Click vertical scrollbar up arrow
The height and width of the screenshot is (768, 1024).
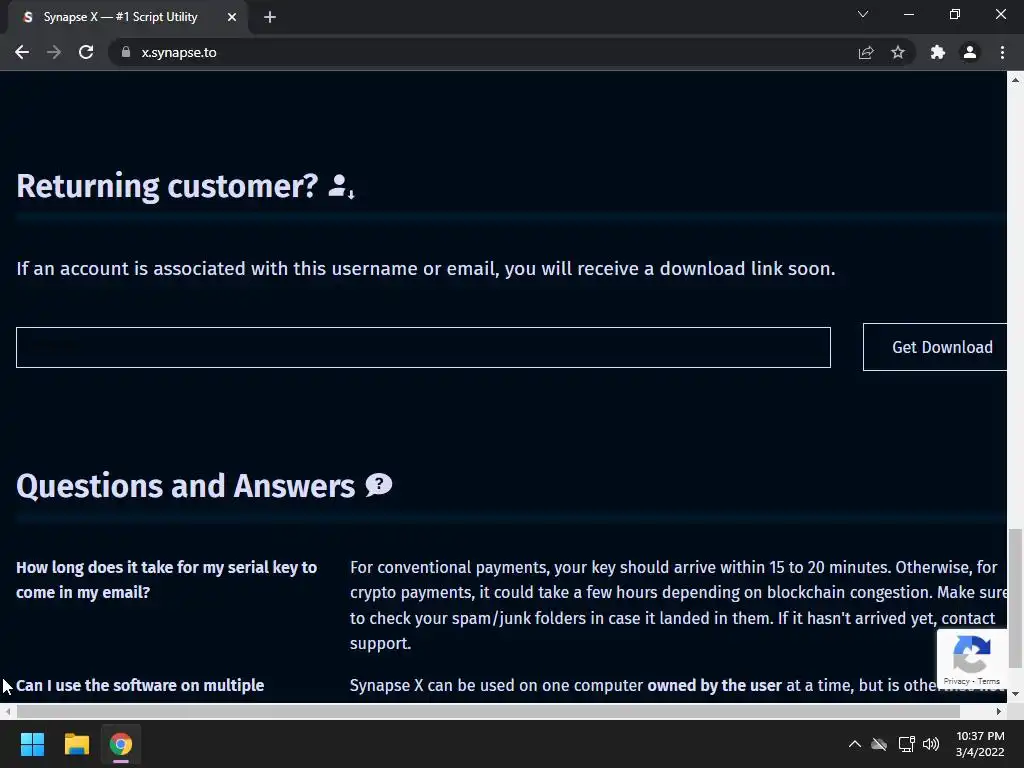click(x=1015, y=80)
